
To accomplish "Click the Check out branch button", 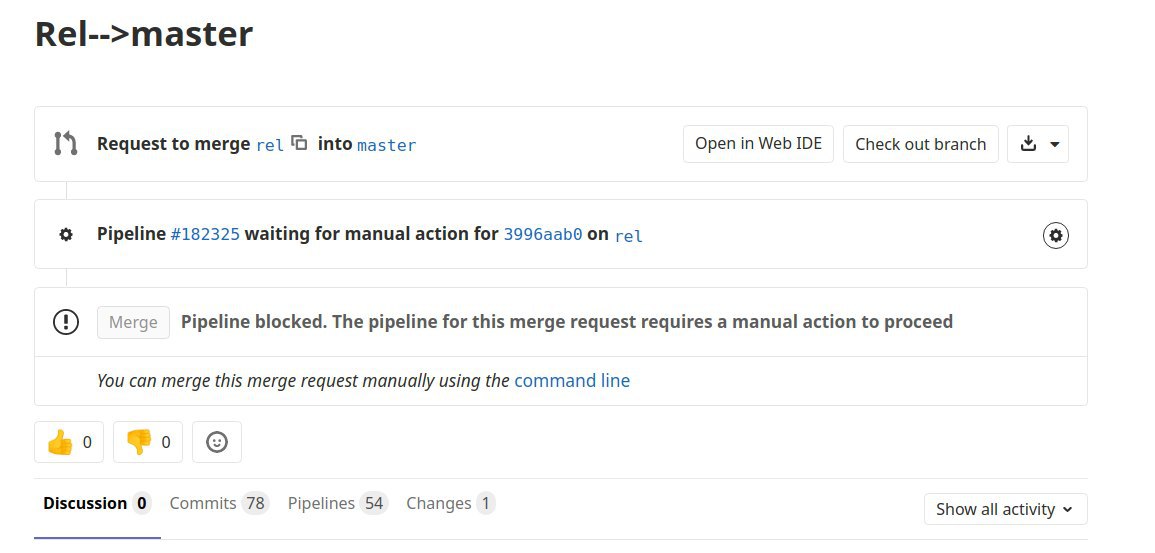I will point(920,144).
